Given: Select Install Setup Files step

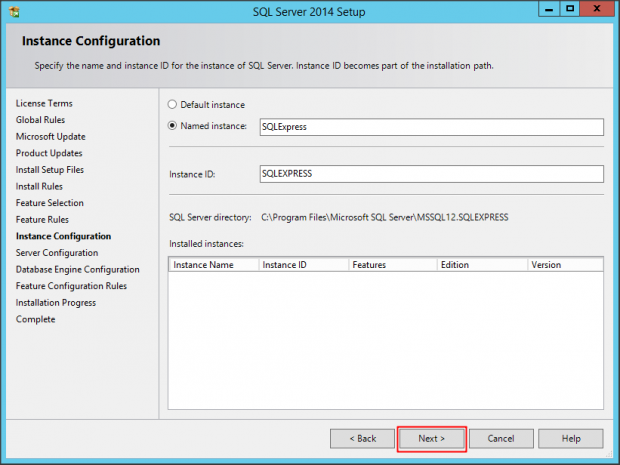Looking at the screenshot, I should pyautogui.click(x=50, y=170).
